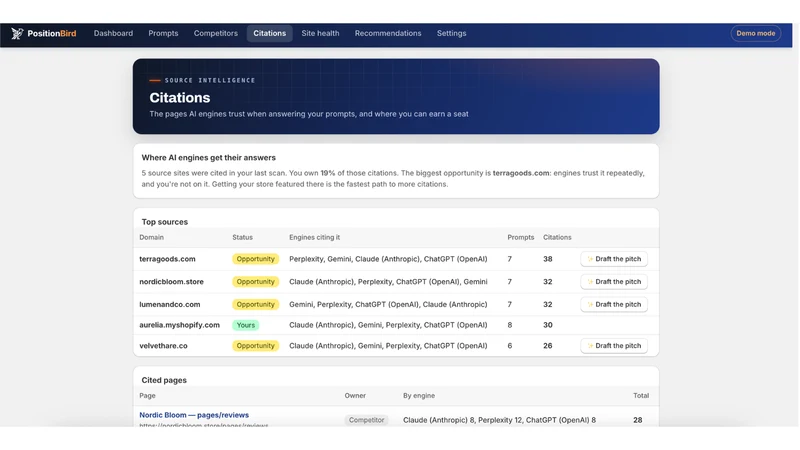Click the Domain column header
This screenshot has height=450, width=800.
[x=152, y=237]
